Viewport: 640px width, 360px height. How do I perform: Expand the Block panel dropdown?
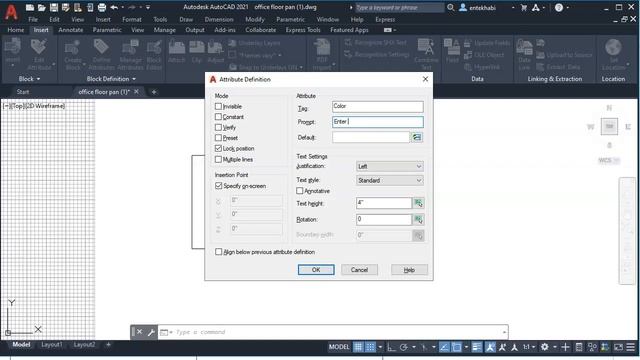[29, 79]
